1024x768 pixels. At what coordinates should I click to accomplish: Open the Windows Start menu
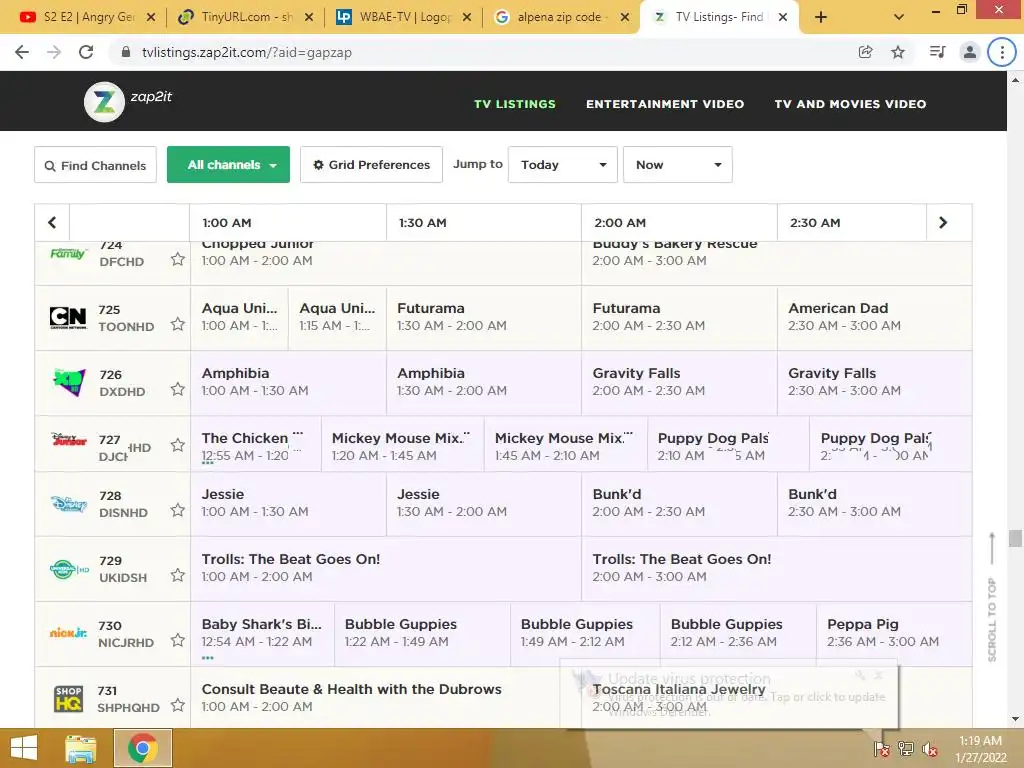(x=24, y=748)
